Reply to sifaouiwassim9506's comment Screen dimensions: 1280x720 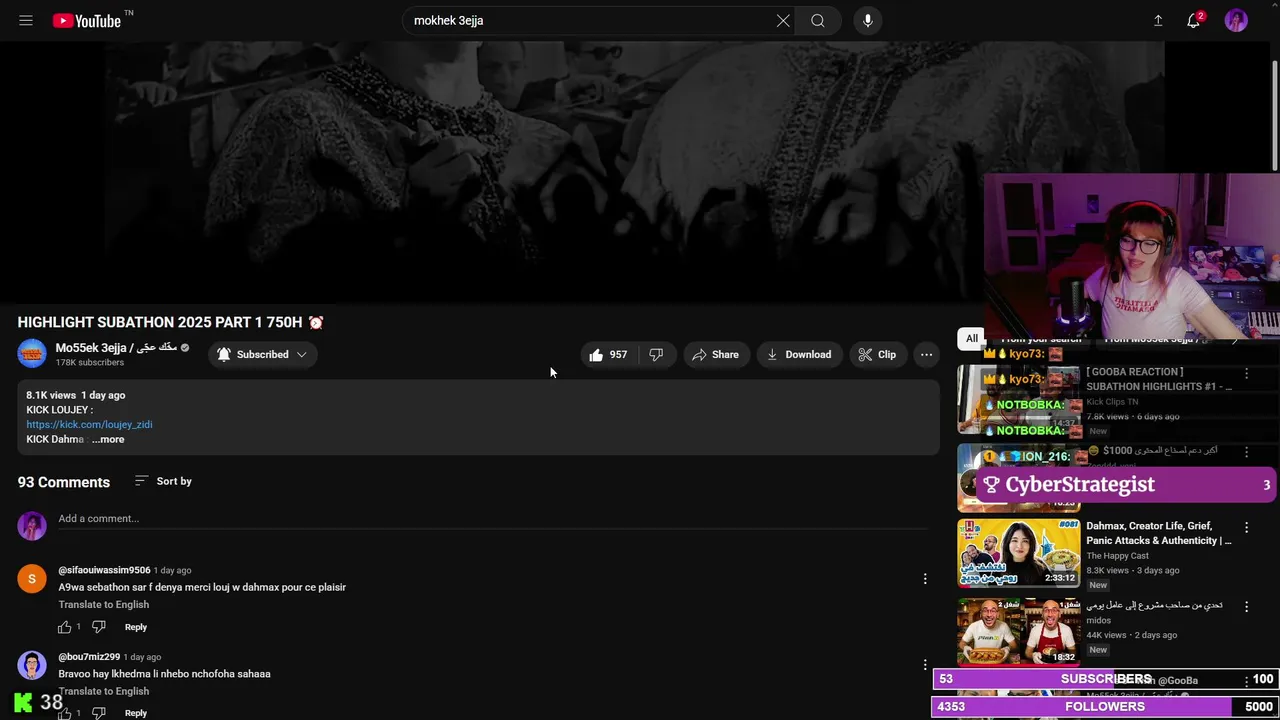tap(136, 627)
